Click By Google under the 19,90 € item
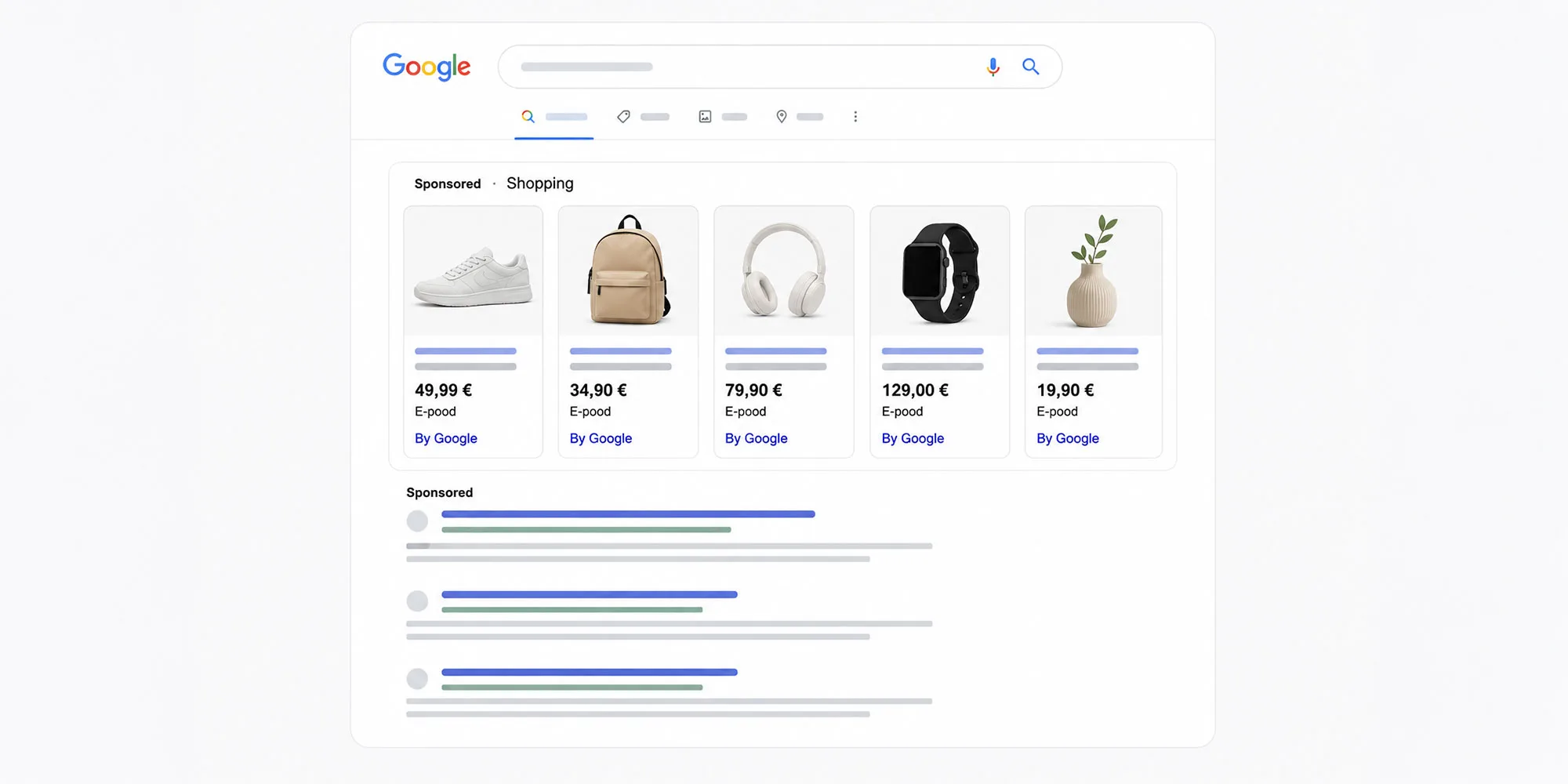 coord(1068,438)
